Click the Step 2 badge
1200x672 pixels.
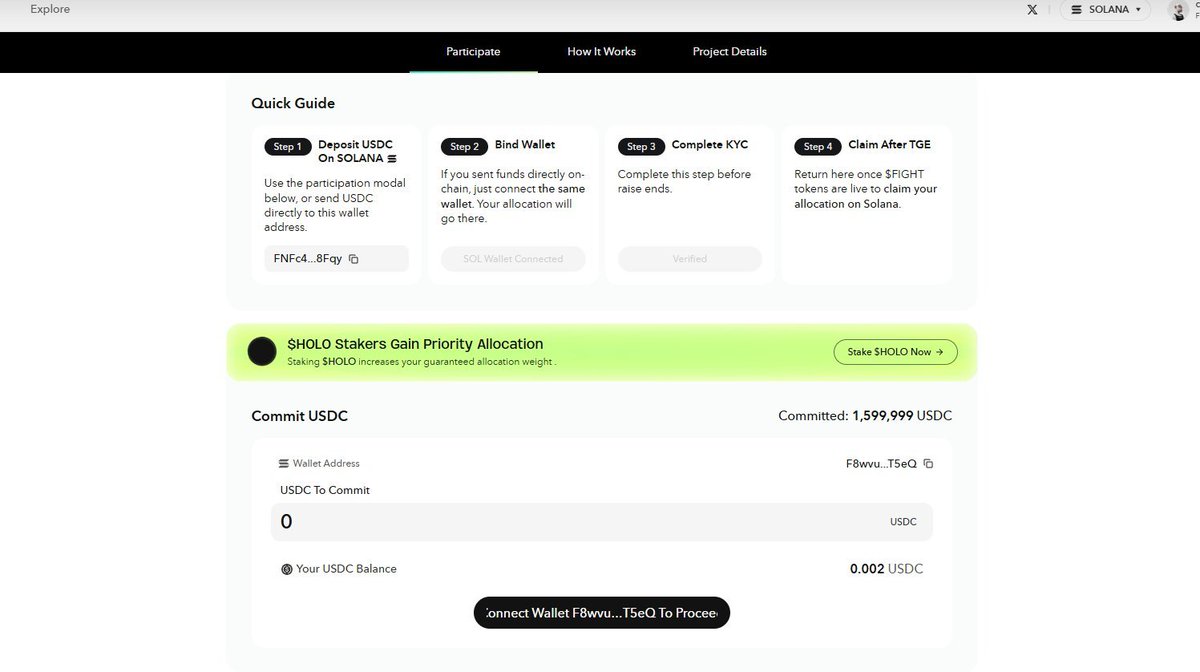tap(464, 147)
